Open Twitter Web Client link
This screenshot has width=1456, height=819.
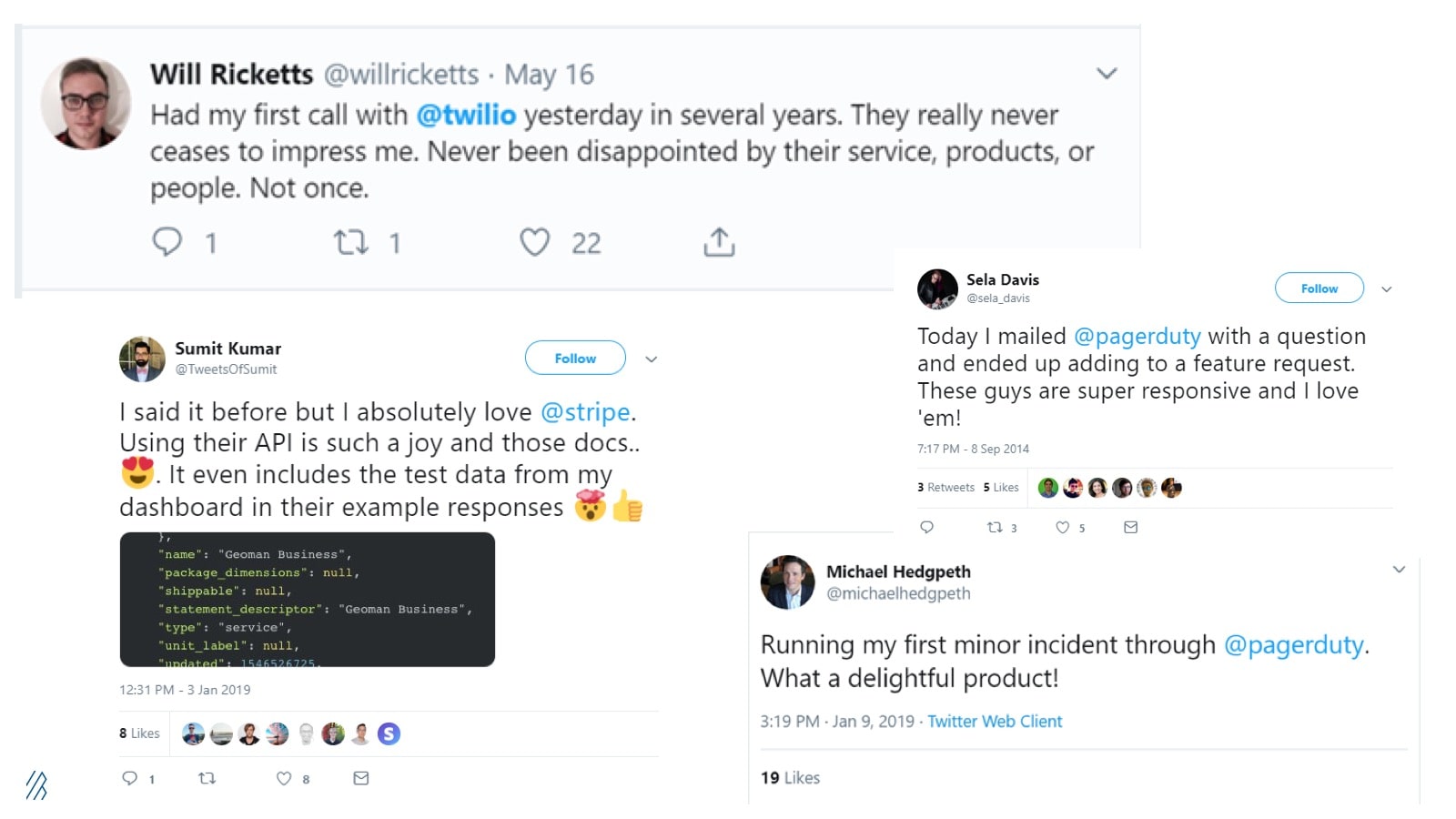click(x=995, y=722)
